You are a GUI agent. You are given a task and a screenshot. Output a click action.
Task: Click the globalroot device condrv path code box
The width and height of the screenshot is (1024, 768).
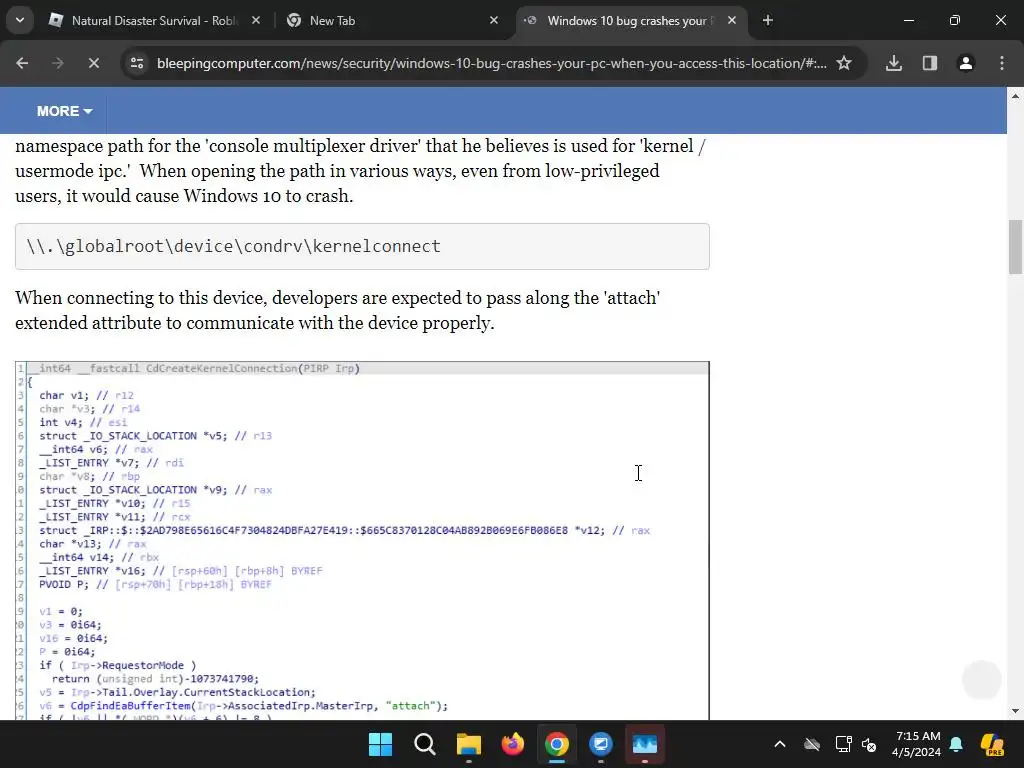point(362,246)
